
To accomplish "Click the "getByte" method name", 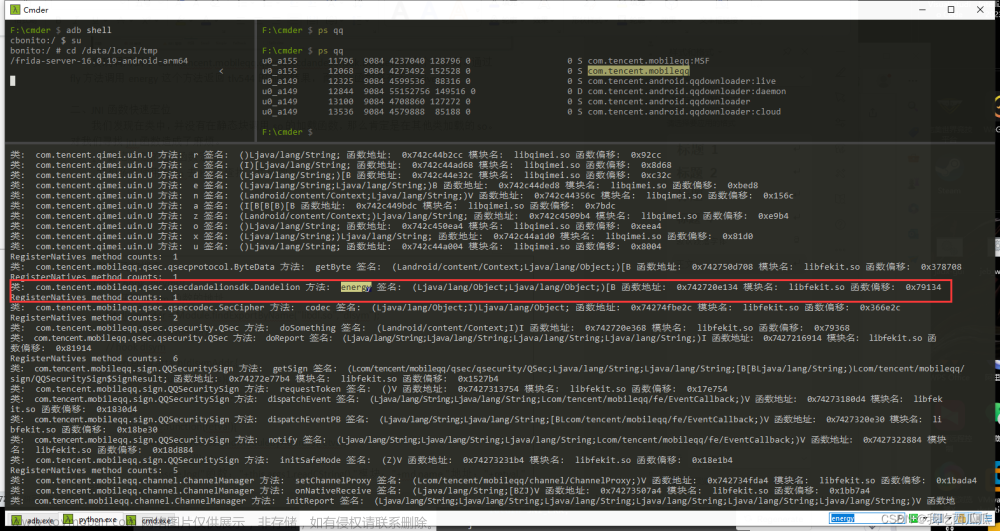I will 333,266.
